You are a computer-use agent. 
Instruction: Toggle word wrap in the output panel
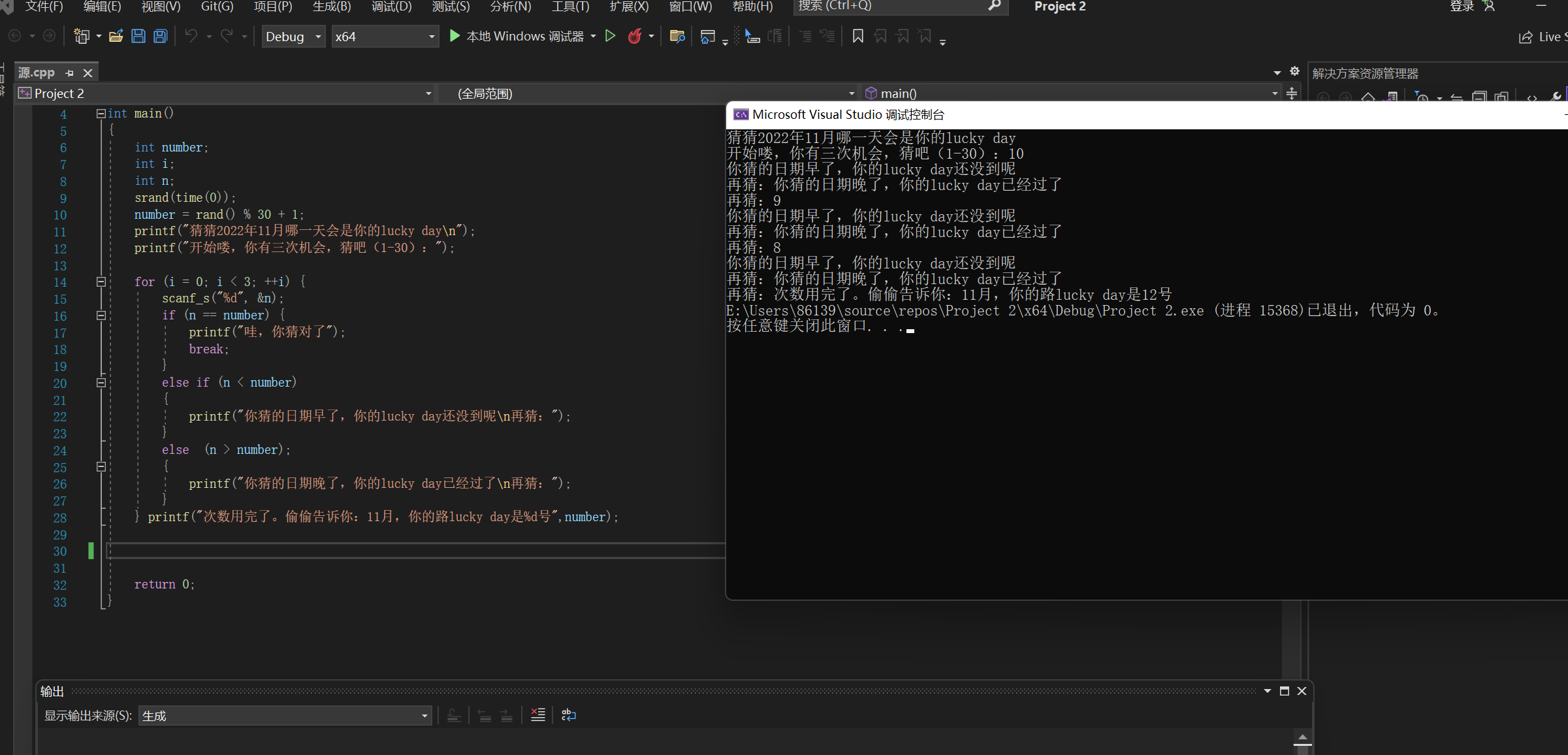(x=568, y=715)
